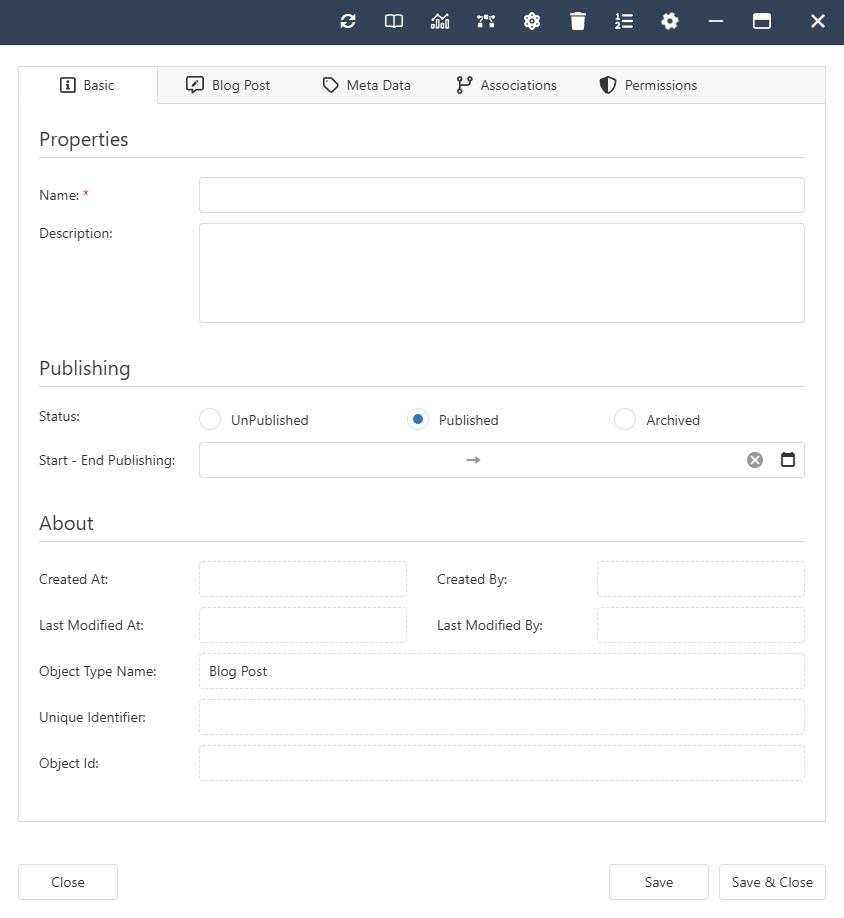Open the Meta Data tab
This screenshot has height=918, width=844.
(366, 85)
